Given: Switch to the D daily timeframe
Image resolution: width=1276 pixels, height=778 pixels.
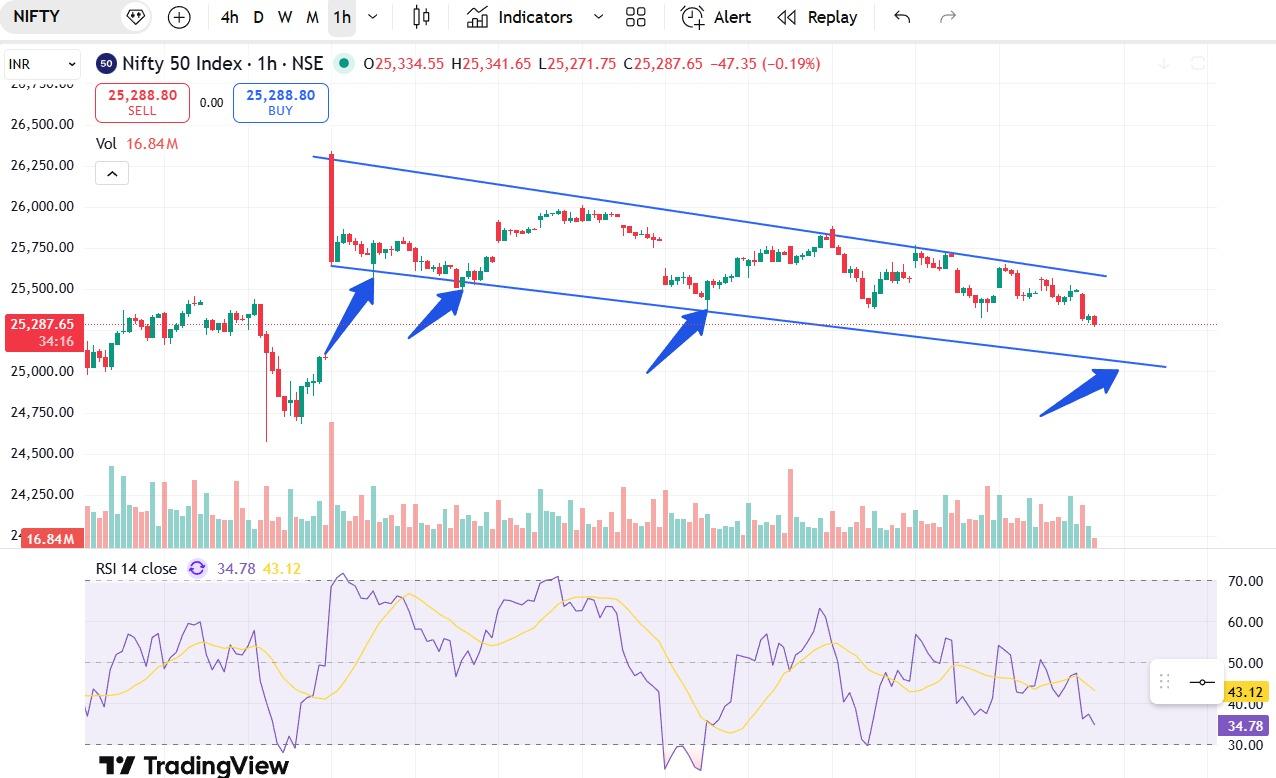Looking at the screenshot, I should click(259, 17).
